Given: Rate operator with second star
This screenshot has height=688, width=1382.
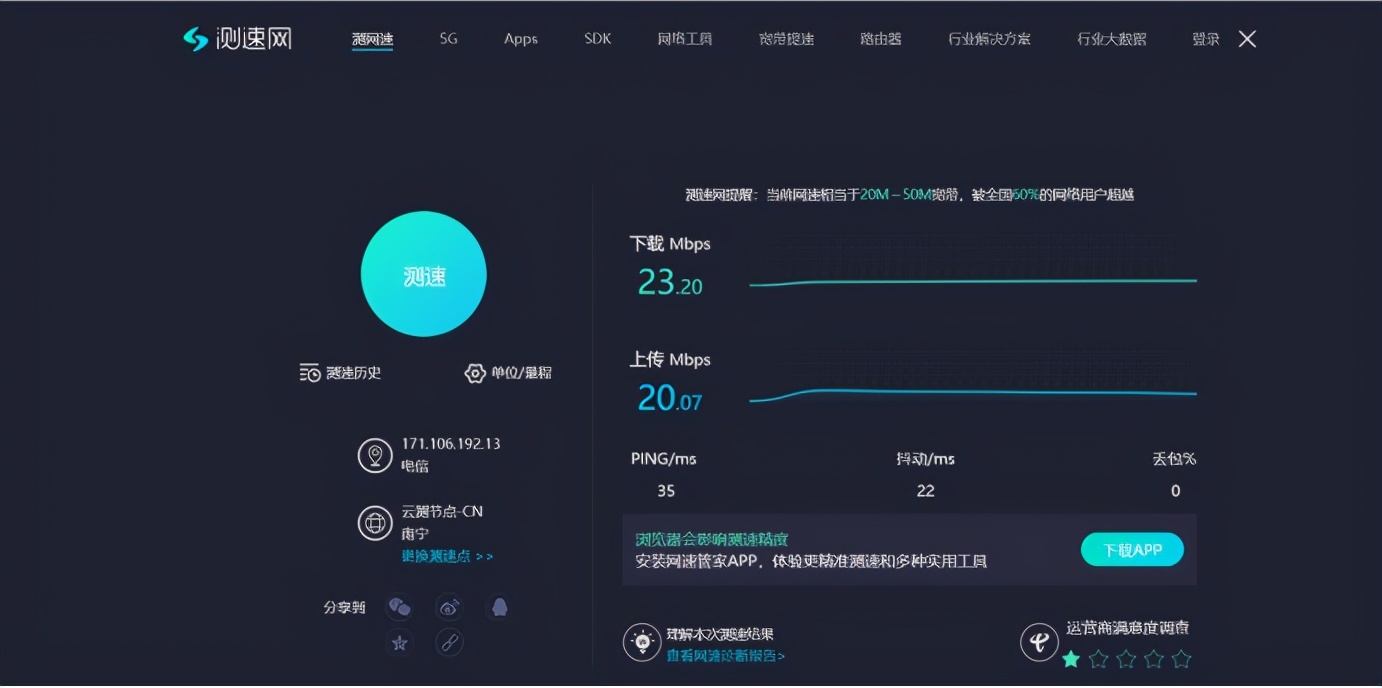Looking at the screenshot, I should click(1098, 659).
